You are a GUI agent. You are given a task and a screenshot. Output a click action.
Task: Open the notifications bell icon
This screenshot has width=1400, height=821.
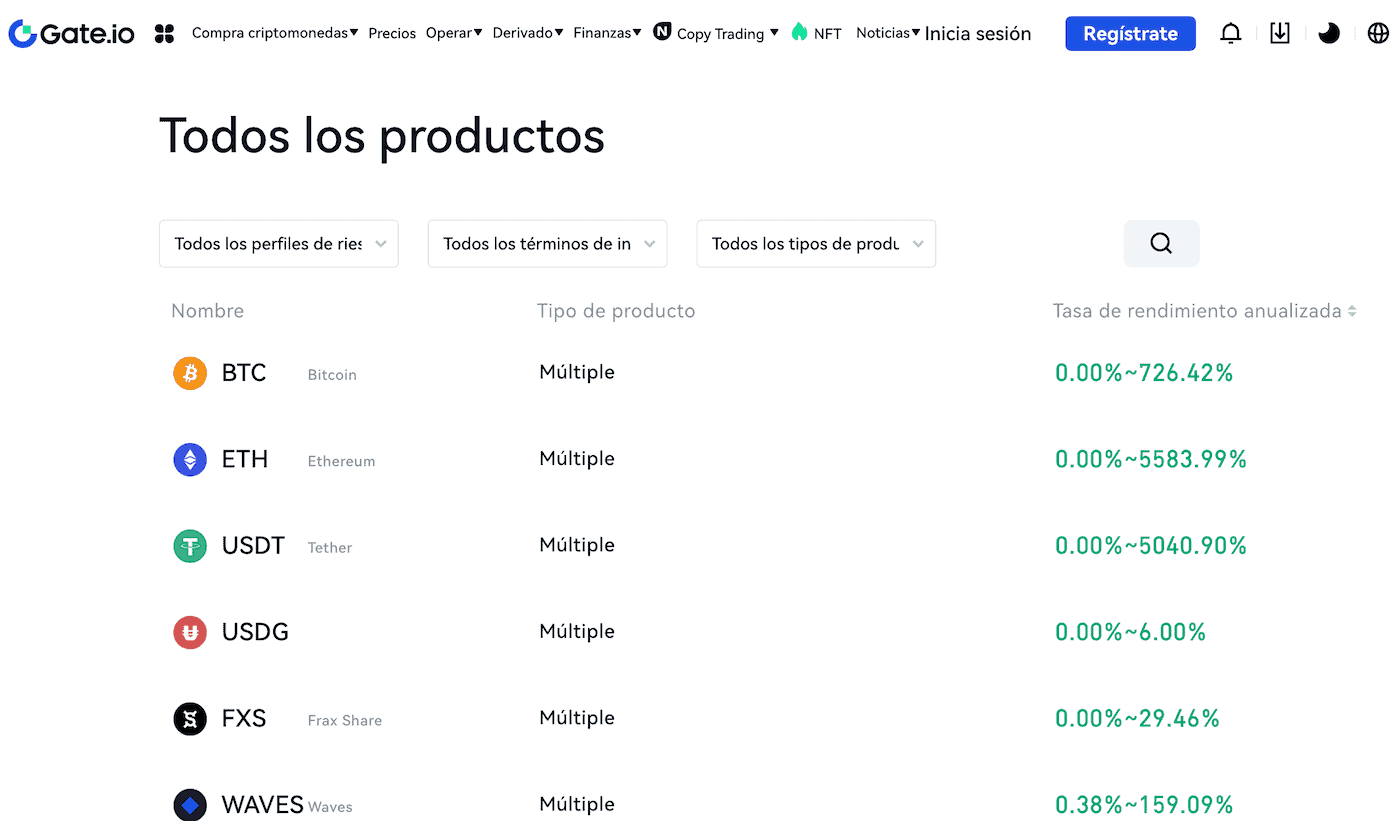tap(1231, 33)
